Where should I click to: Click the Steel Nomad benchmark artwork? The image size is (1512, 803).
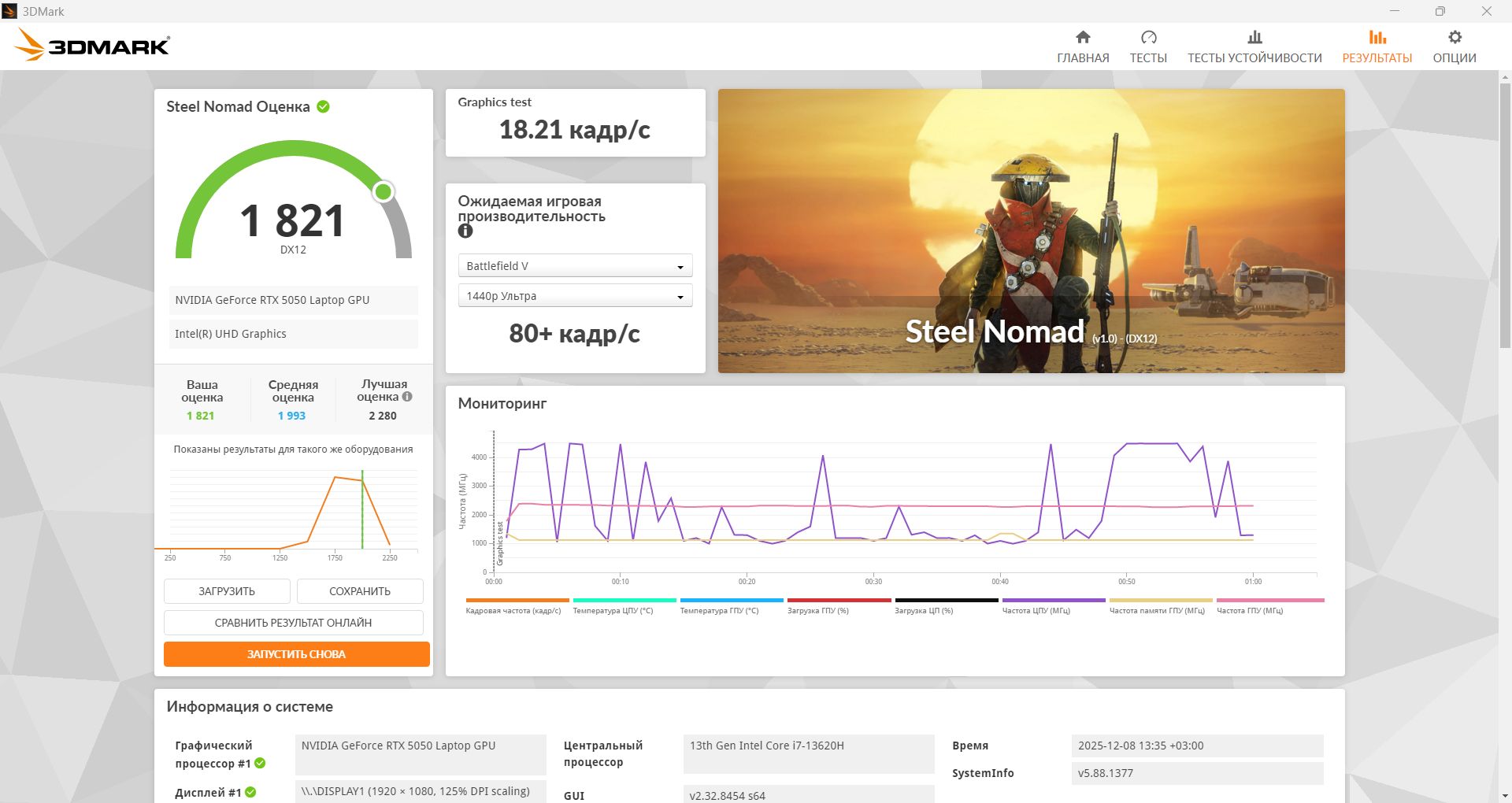[x=1031, y=231]
